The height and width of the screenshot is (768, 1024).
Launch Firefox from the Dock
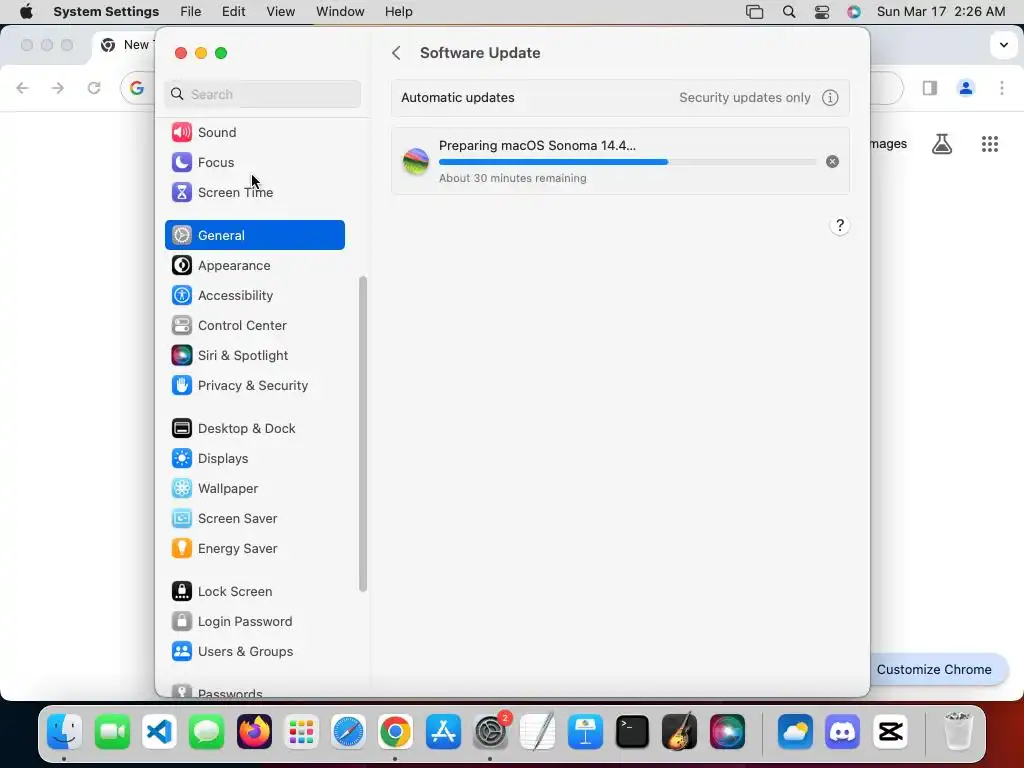click(254, 731)
